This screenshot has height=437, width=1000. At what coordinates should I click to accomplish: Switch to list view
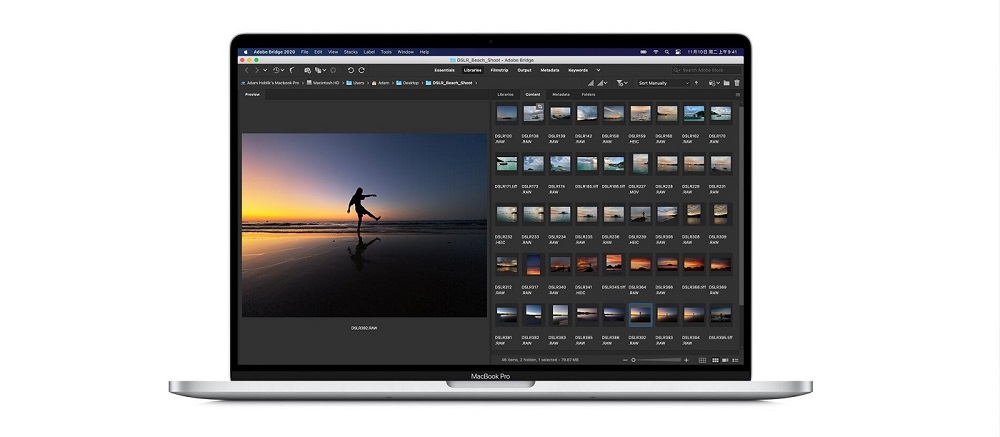[x=735, y=360]
